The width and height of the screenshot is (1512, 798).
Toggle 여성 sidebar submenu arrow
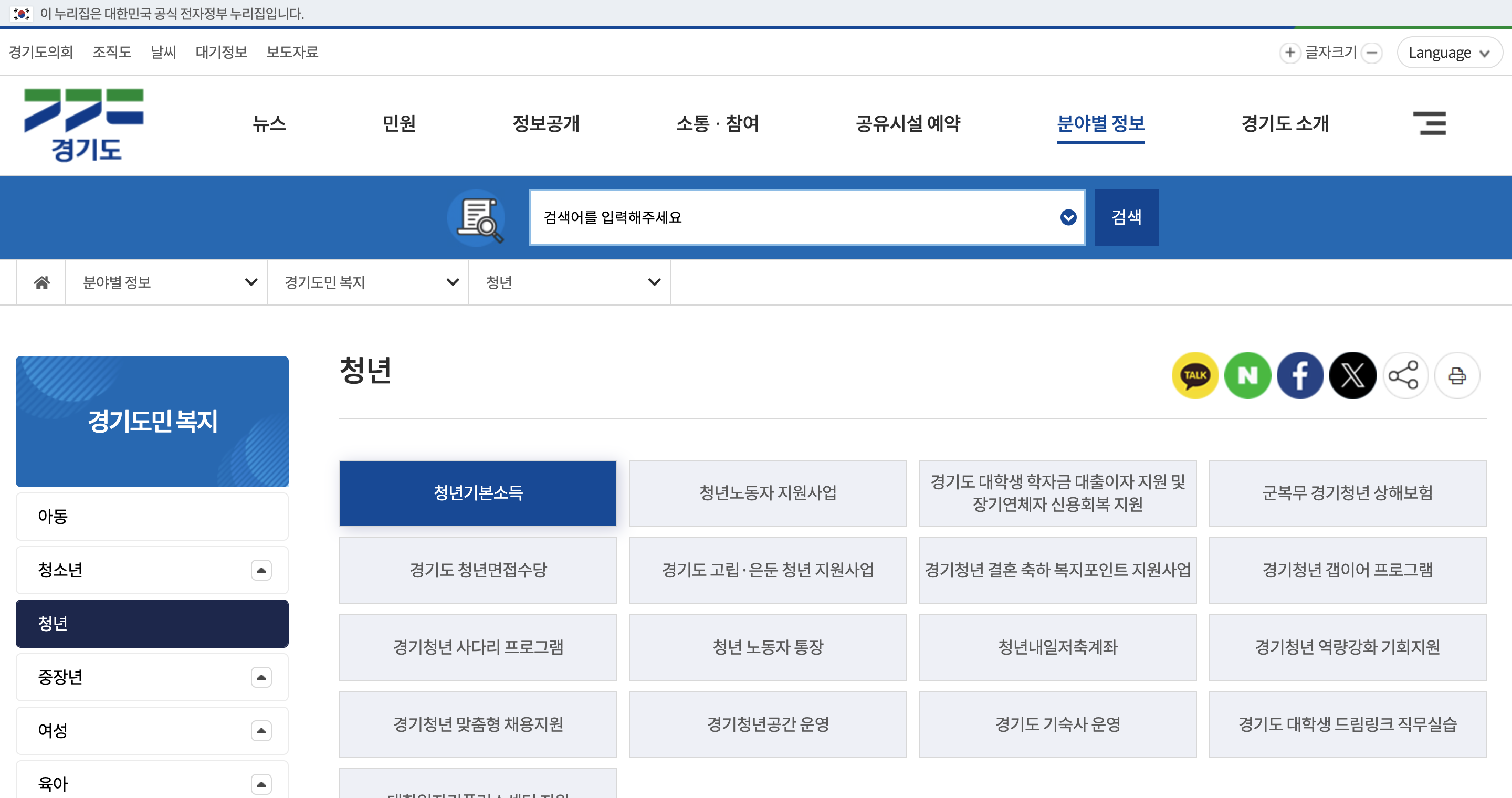(261, 730)
